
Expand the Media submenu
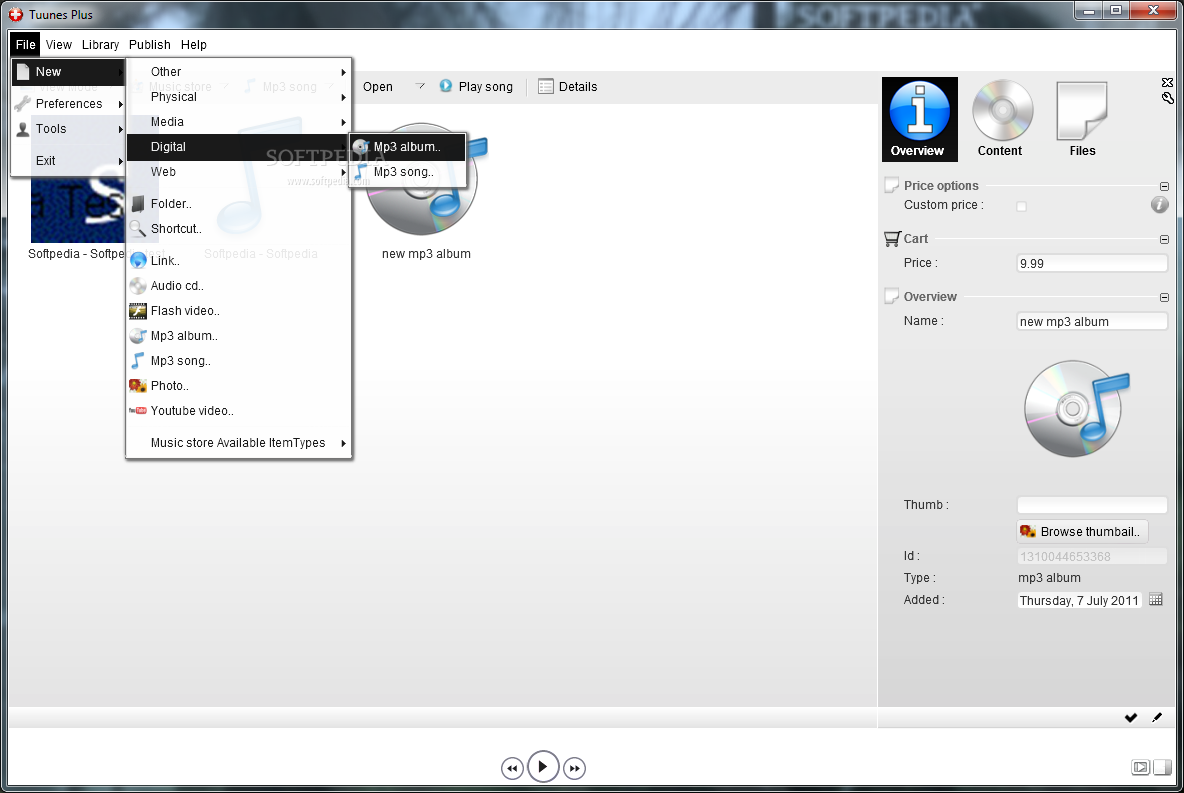click(239, 122)
